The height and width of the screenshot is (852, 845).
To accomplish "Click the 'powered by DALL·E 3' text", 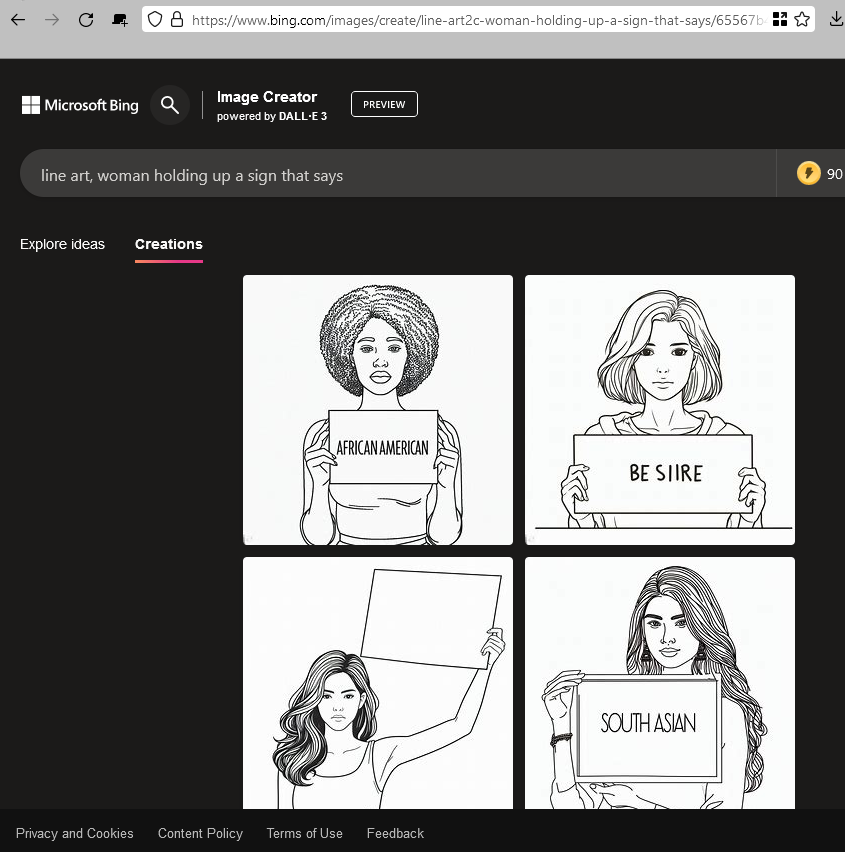I will click(272, 116).
